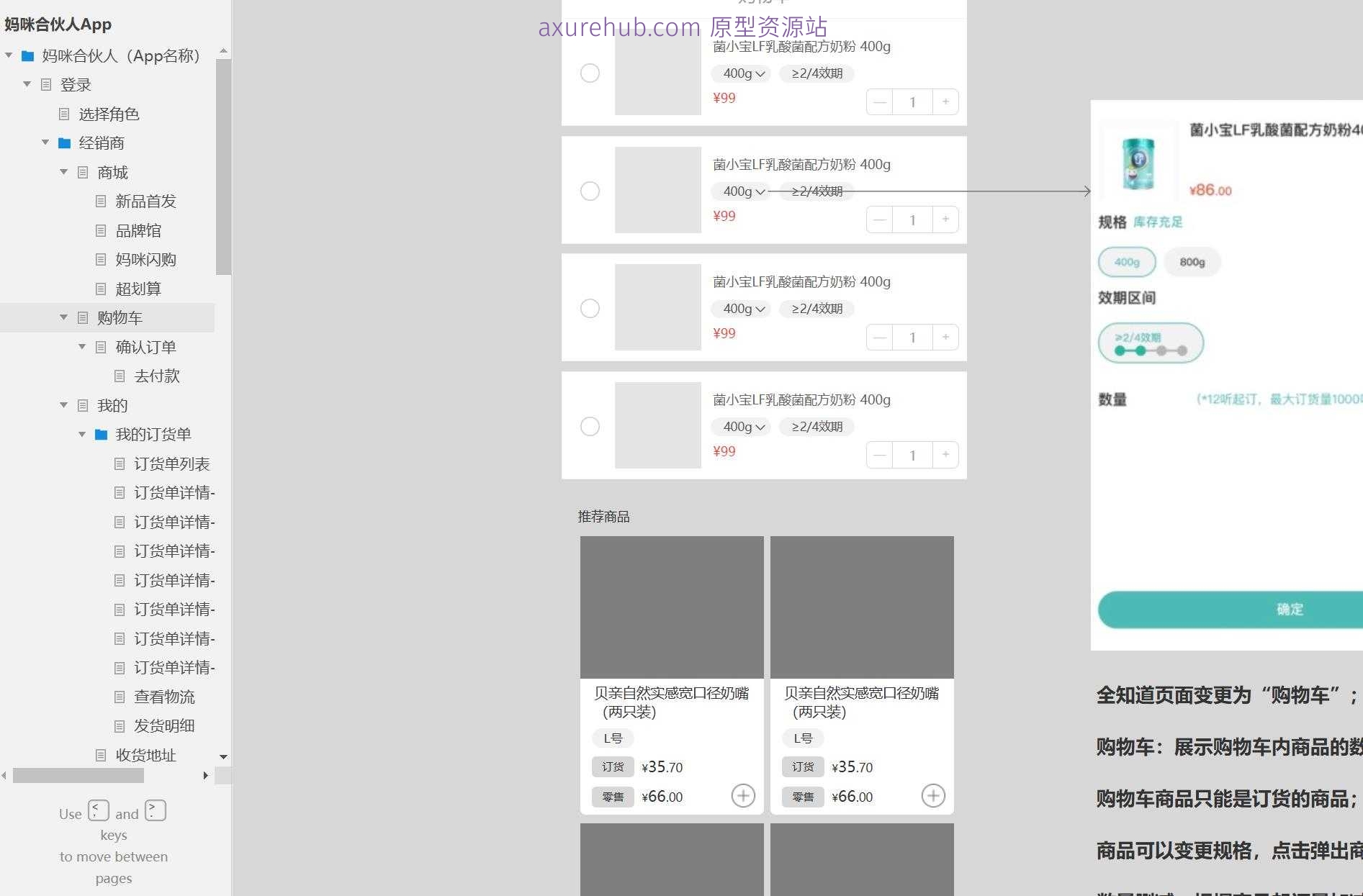This screenshot has height=896, width=1363.
Task: Collapse the 我的订货单 folder
Action: coord(81,434)
